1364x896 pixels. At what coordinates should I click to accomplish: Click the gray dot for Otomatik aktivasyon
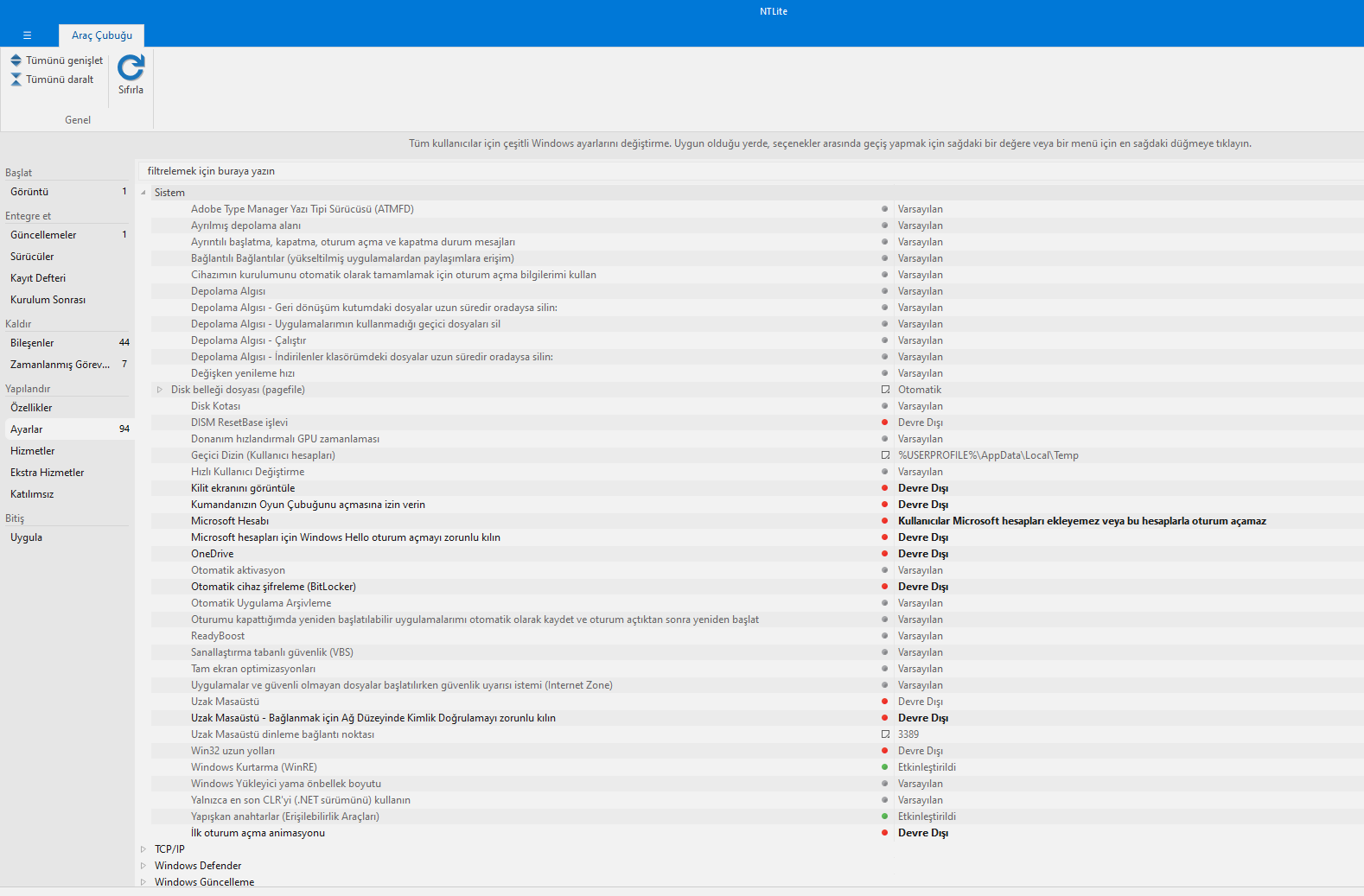(x=884, y=570)
